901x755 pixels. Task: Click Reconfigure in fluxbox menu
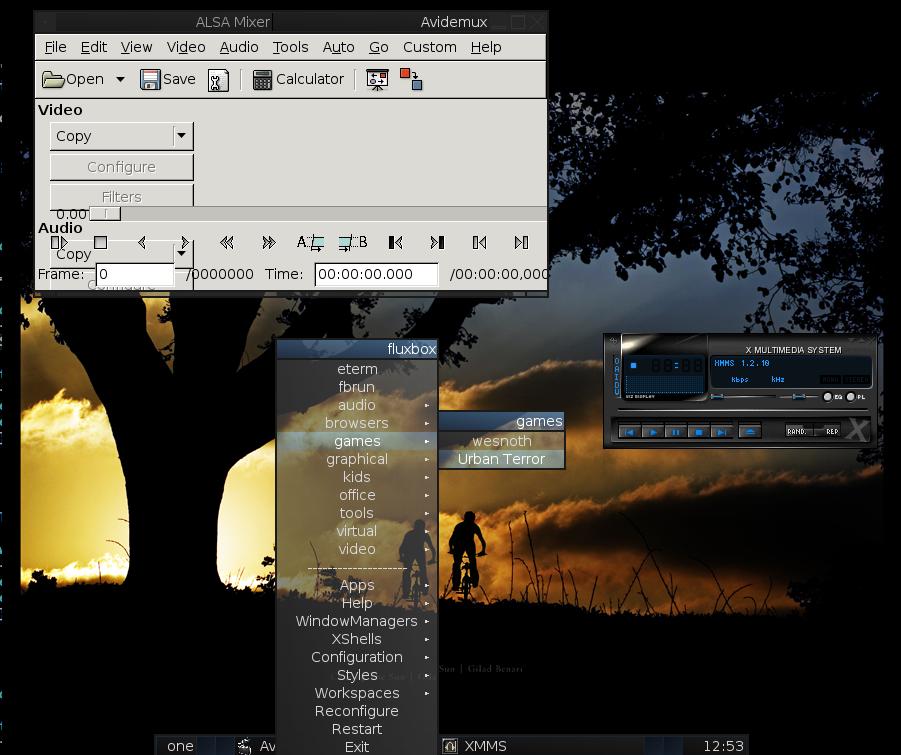point(357,711)
